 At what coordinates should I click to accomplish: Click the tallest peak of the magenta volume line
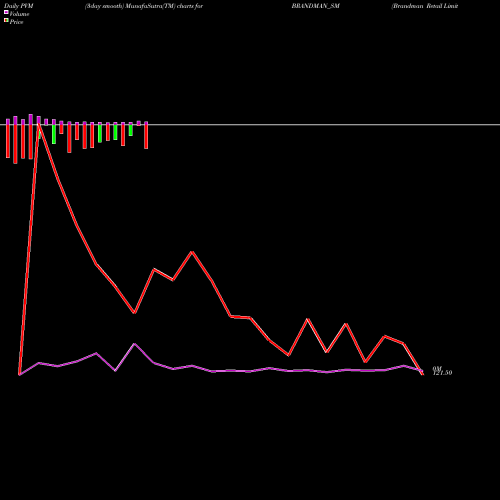pyautogui.click(x=134, y=344)
